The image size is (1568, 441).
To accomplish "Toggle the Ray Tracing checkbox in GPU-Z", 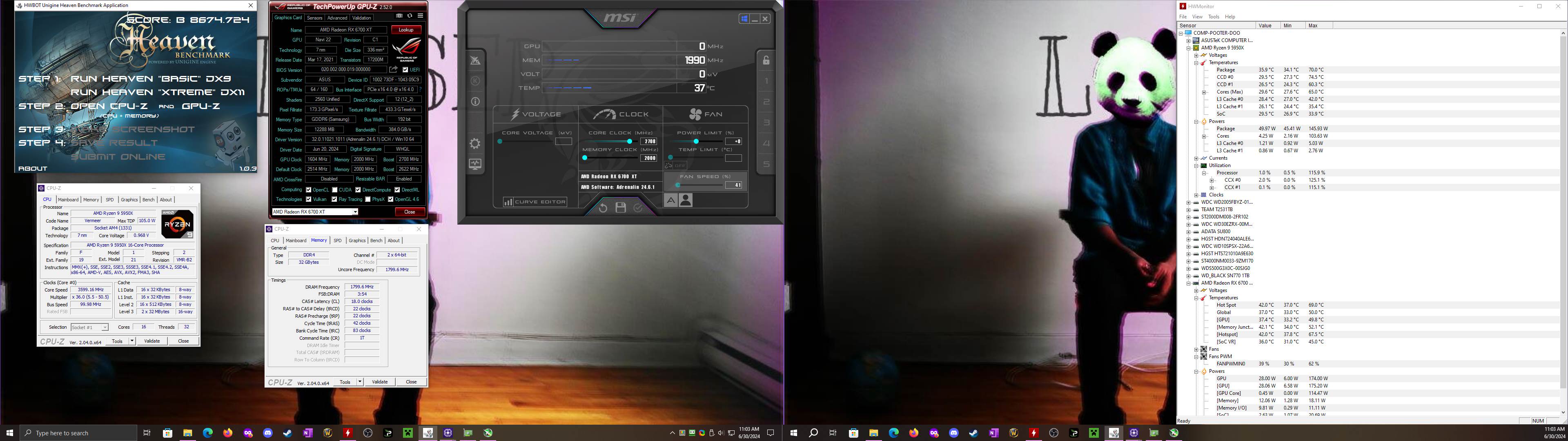I will pos(334,199).
